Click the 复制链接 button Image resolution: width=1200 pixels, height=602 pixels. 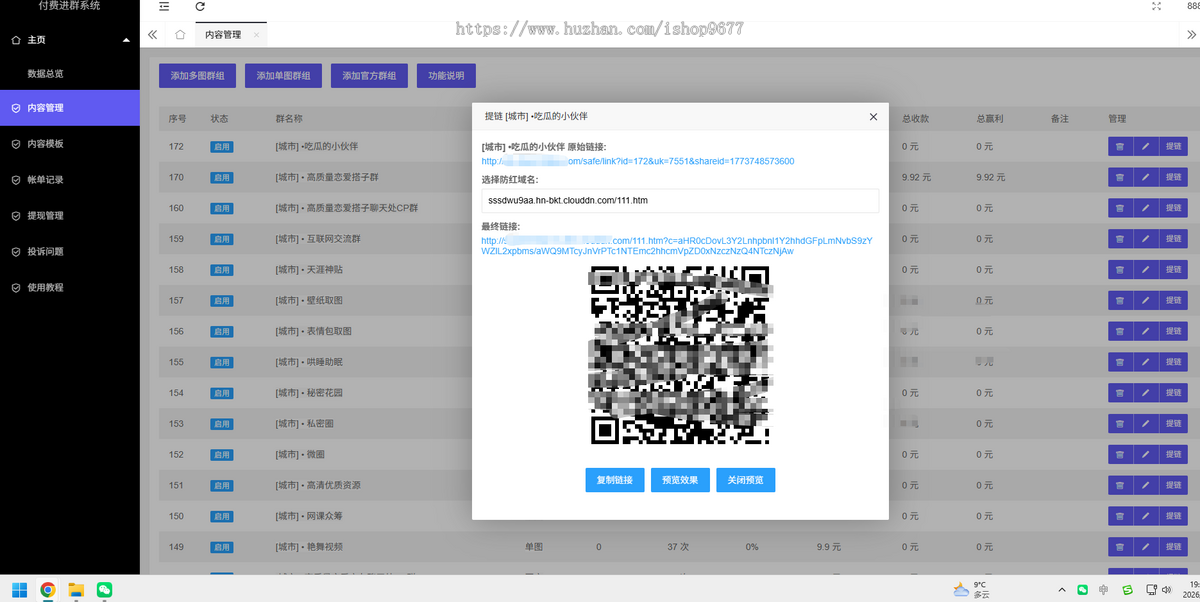click(615, 480)
